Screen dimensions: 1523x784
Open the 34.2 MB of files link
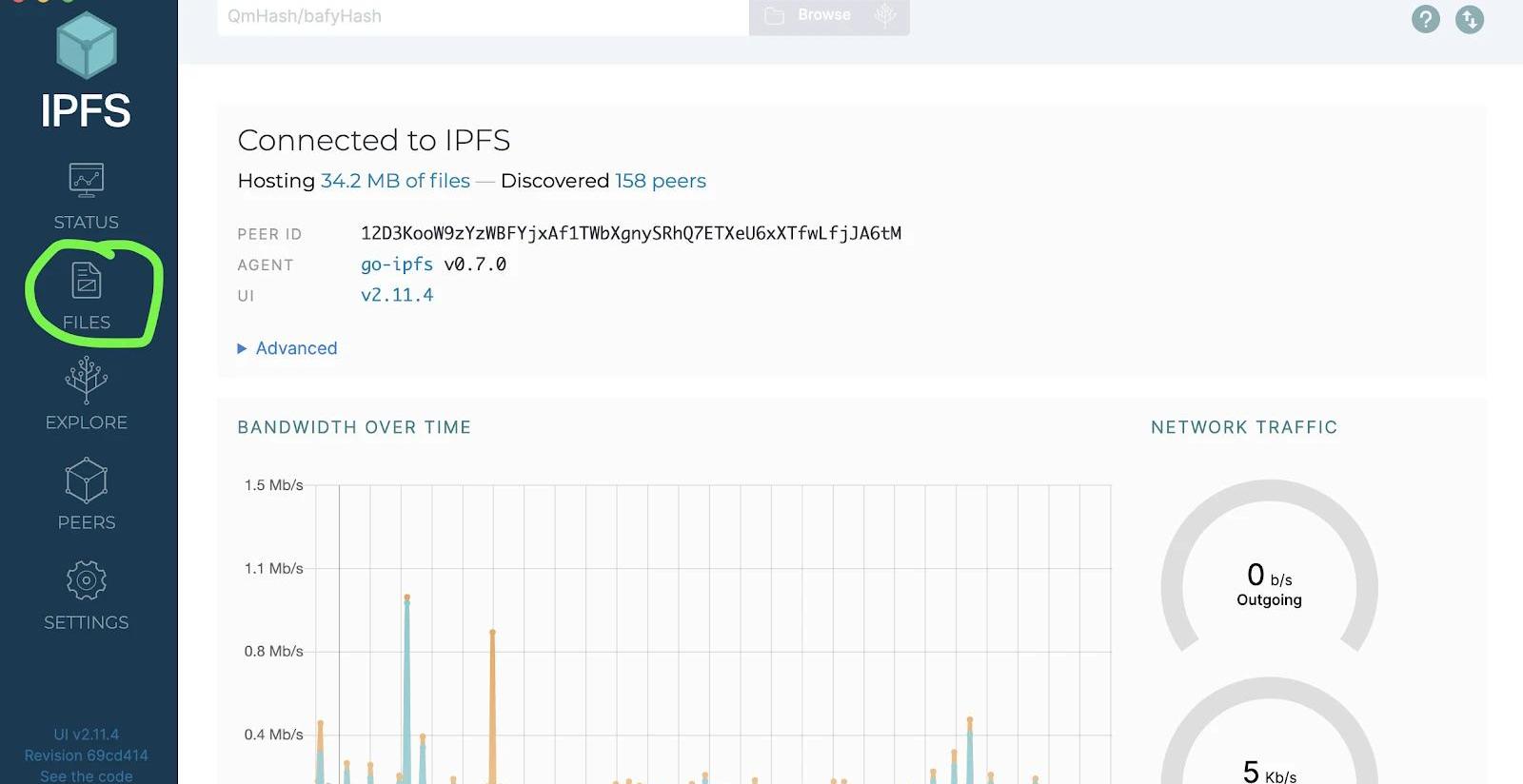tap(395, 181)
